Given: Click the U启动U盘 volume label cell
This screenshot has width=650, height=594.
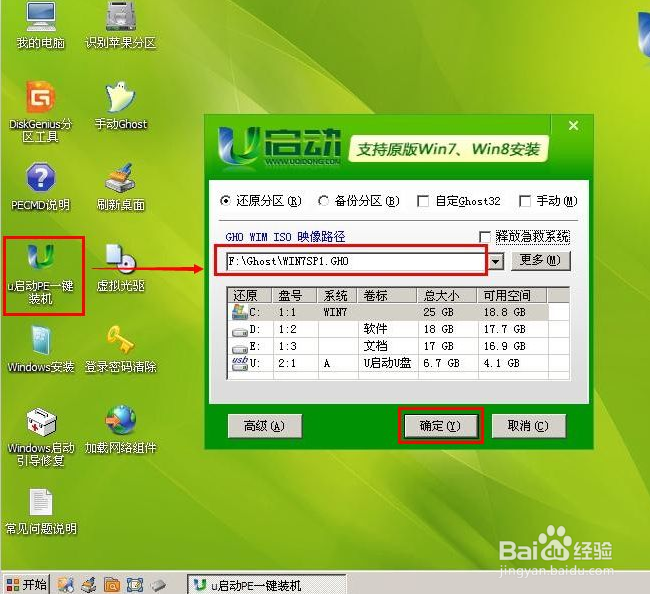Looking at the screenshot, I should (387, 363).
